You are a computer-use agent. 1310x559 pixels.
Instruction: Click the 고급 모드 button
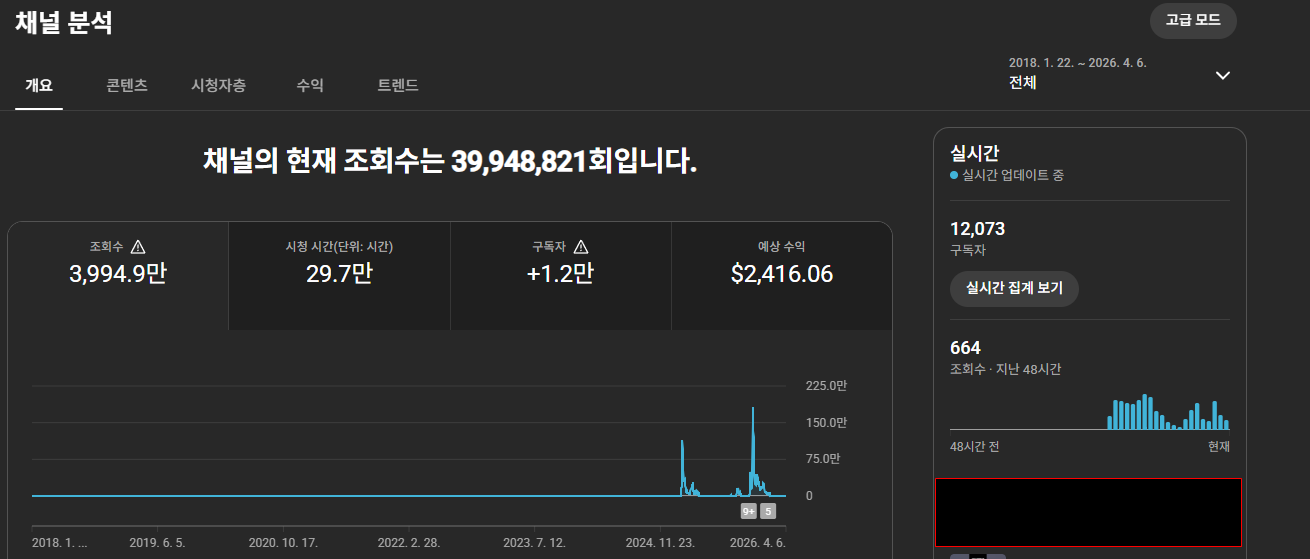click(1193, 21)
